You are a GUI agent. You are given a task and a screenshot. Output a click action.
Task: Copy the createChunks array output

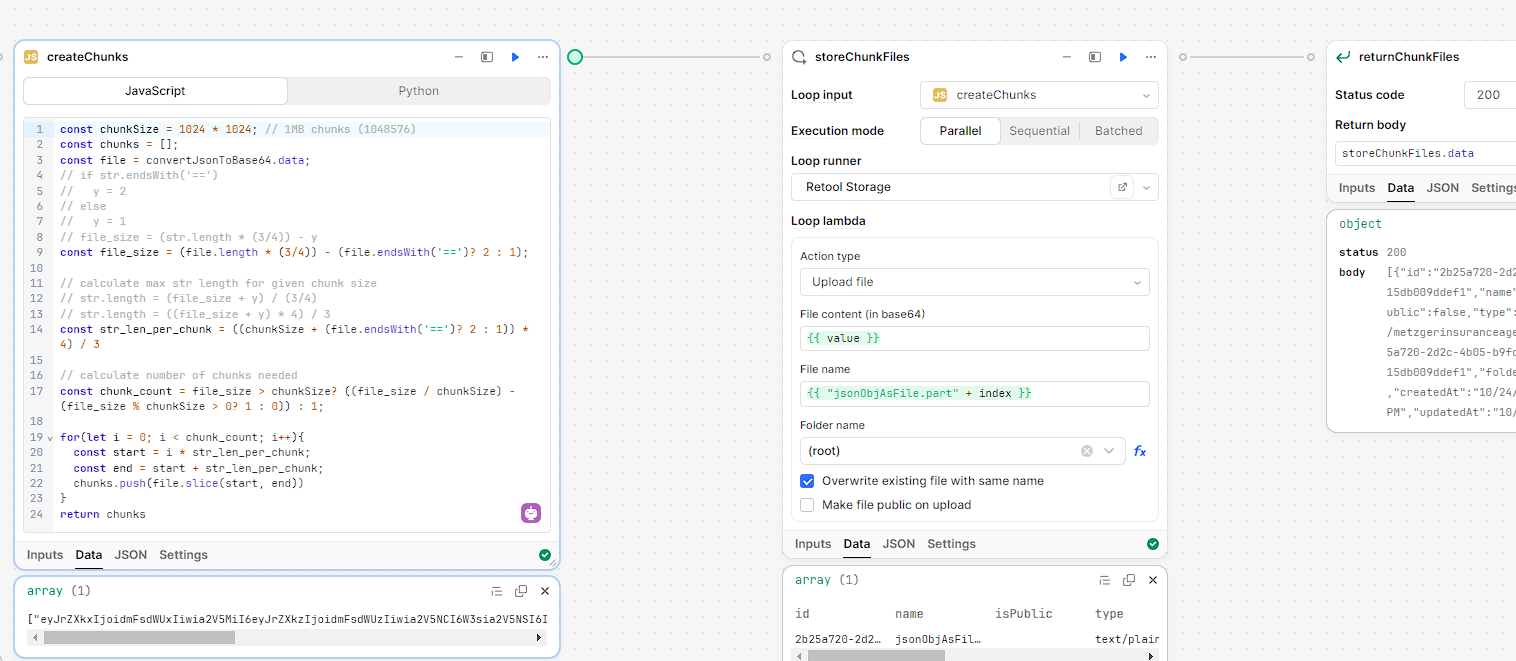coord(520,590)
